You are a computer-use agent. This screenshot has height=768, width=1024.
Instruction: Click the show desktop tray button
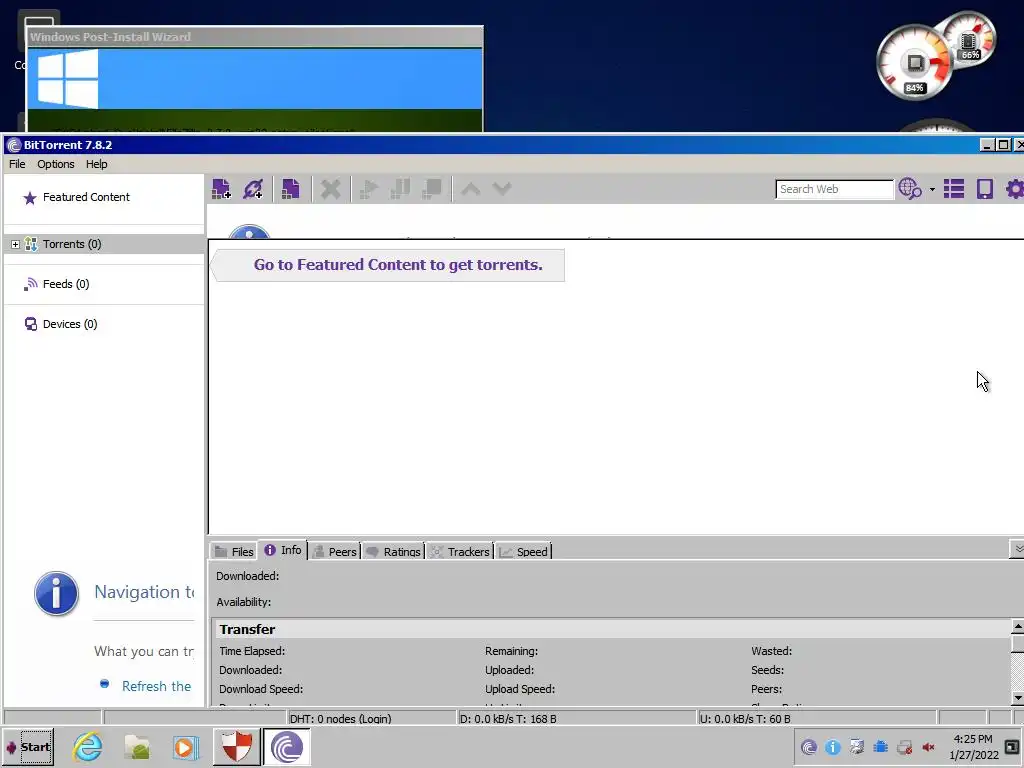click(1012, 747)
